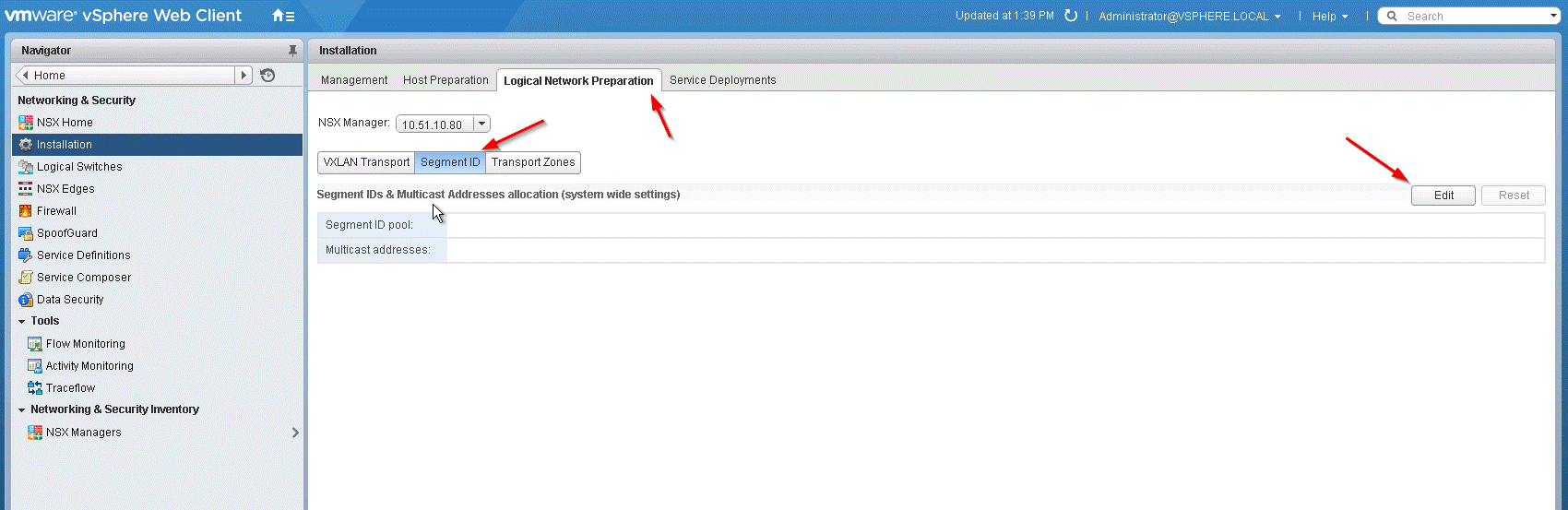Switch to Transport Zones view

point(533,162)
